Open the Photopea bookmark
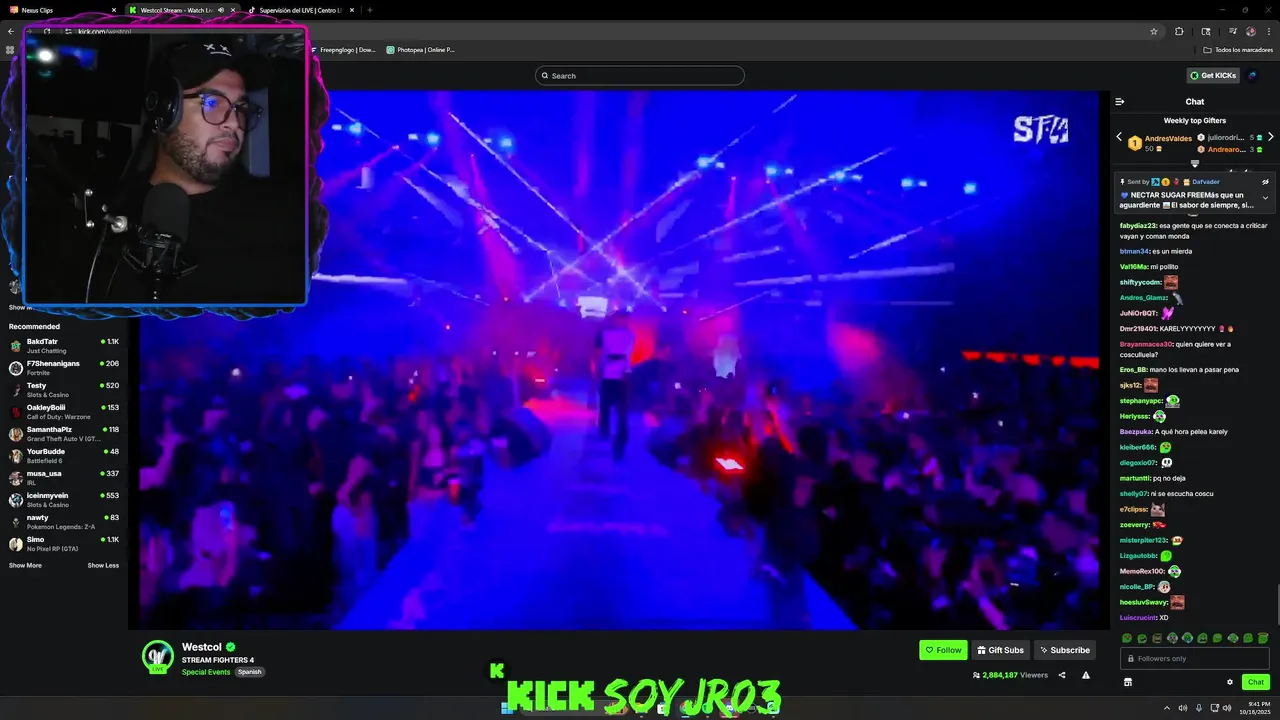Viewport: 1280px width, 720px height. (421, 49)
